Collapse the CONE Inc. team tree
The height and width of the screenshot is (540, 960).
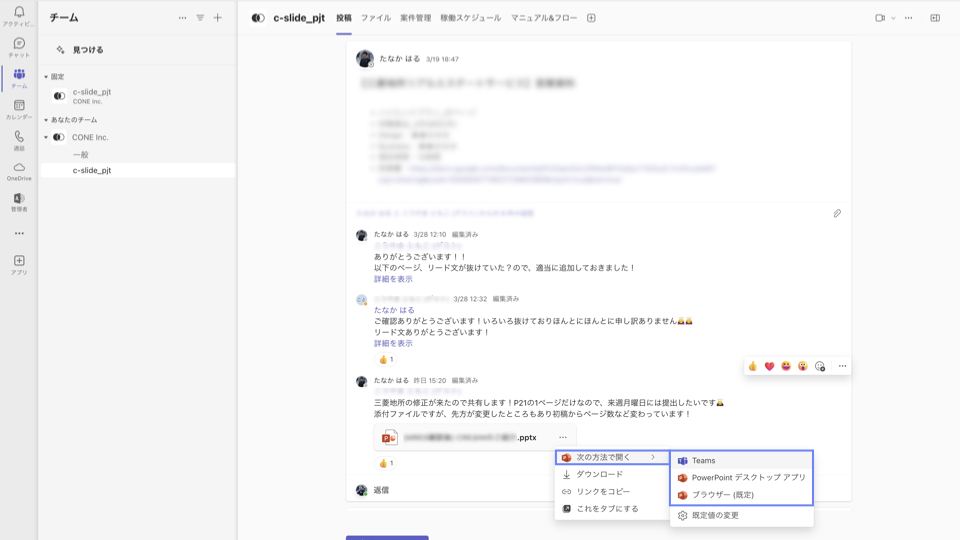(46, 137)
